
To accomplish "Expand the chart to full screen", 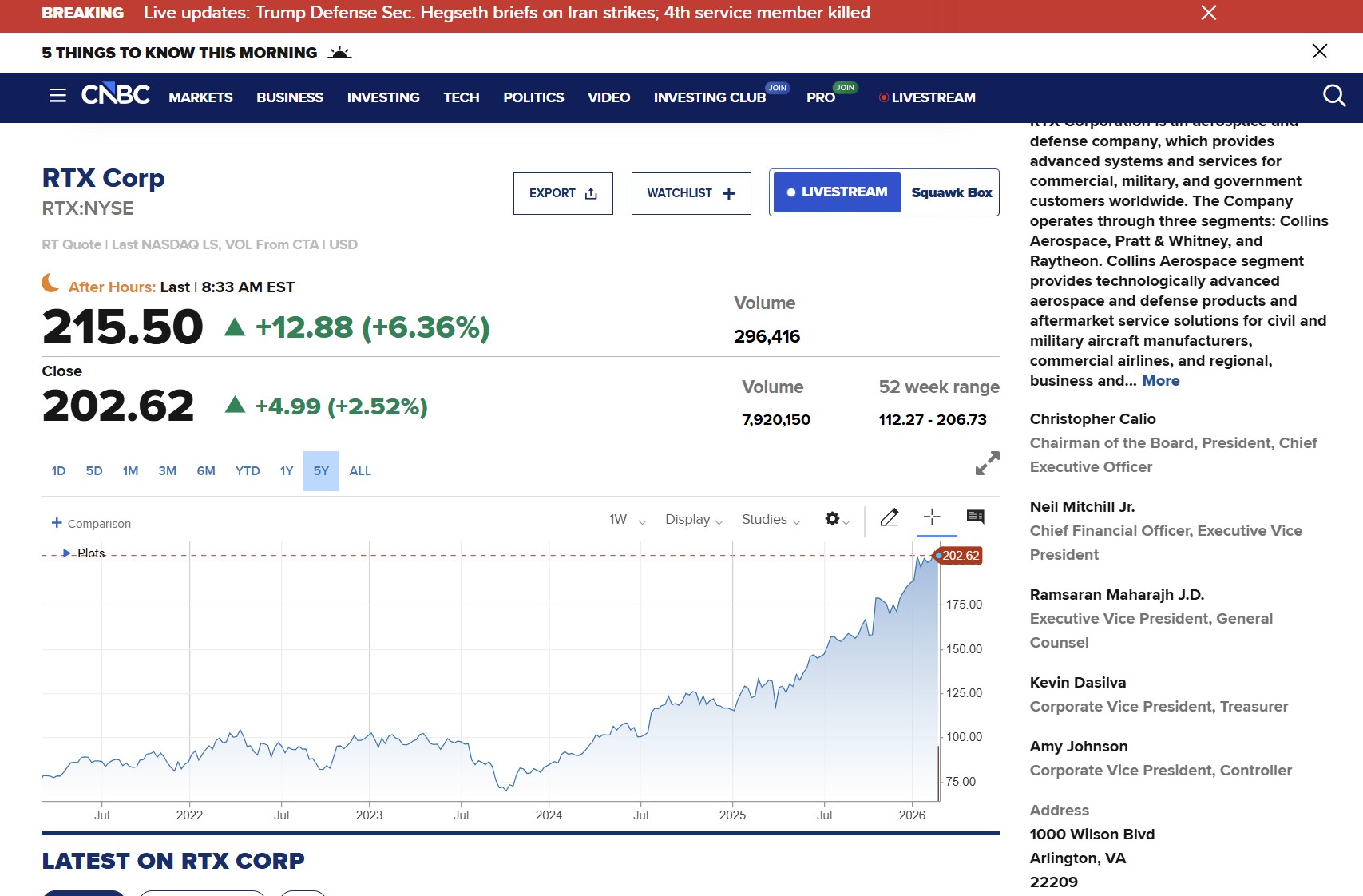I will [988, 463].
